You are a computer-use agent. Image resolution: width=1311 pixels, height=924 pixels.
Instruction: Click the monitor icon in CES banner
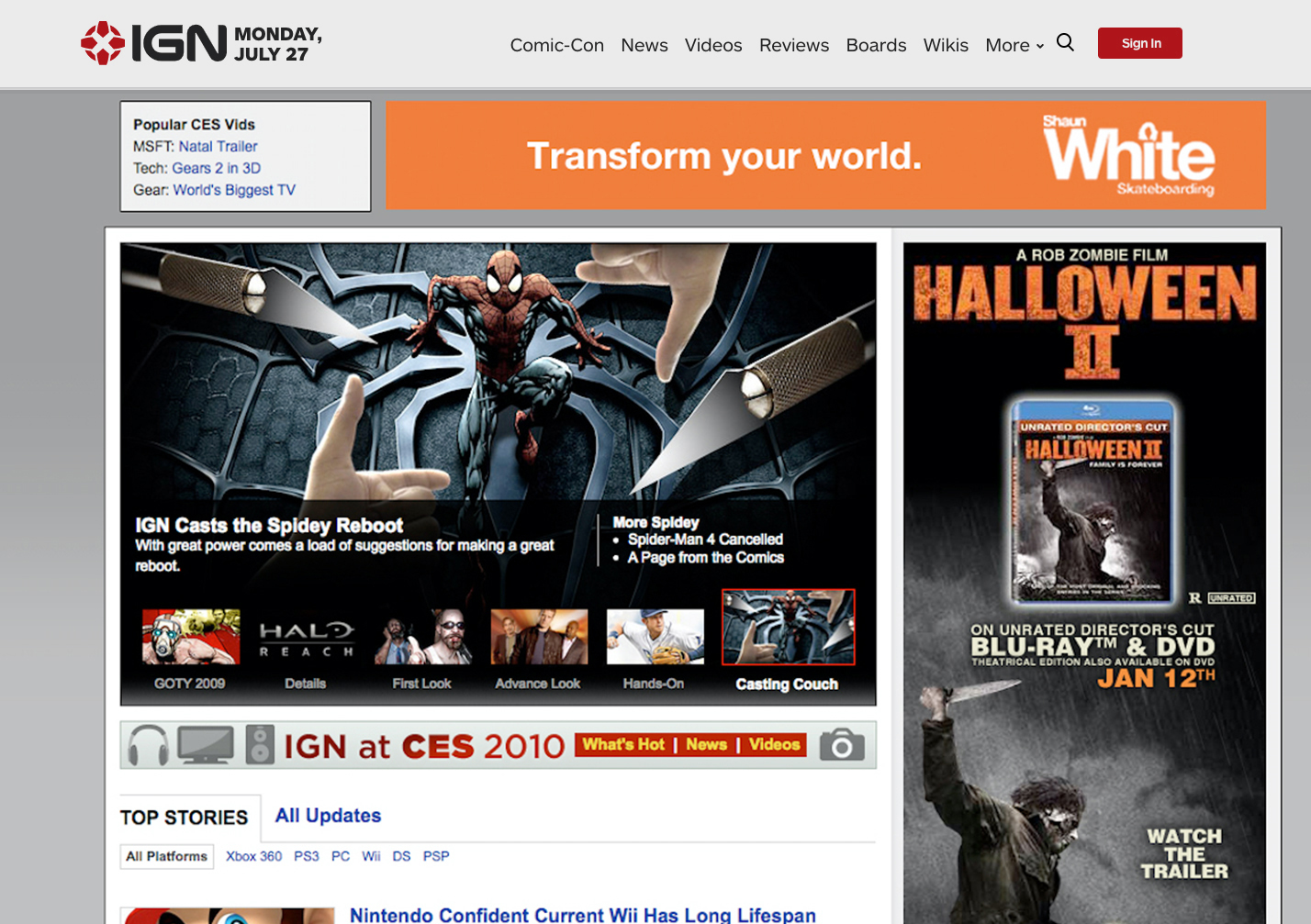[x=205, y=744]
